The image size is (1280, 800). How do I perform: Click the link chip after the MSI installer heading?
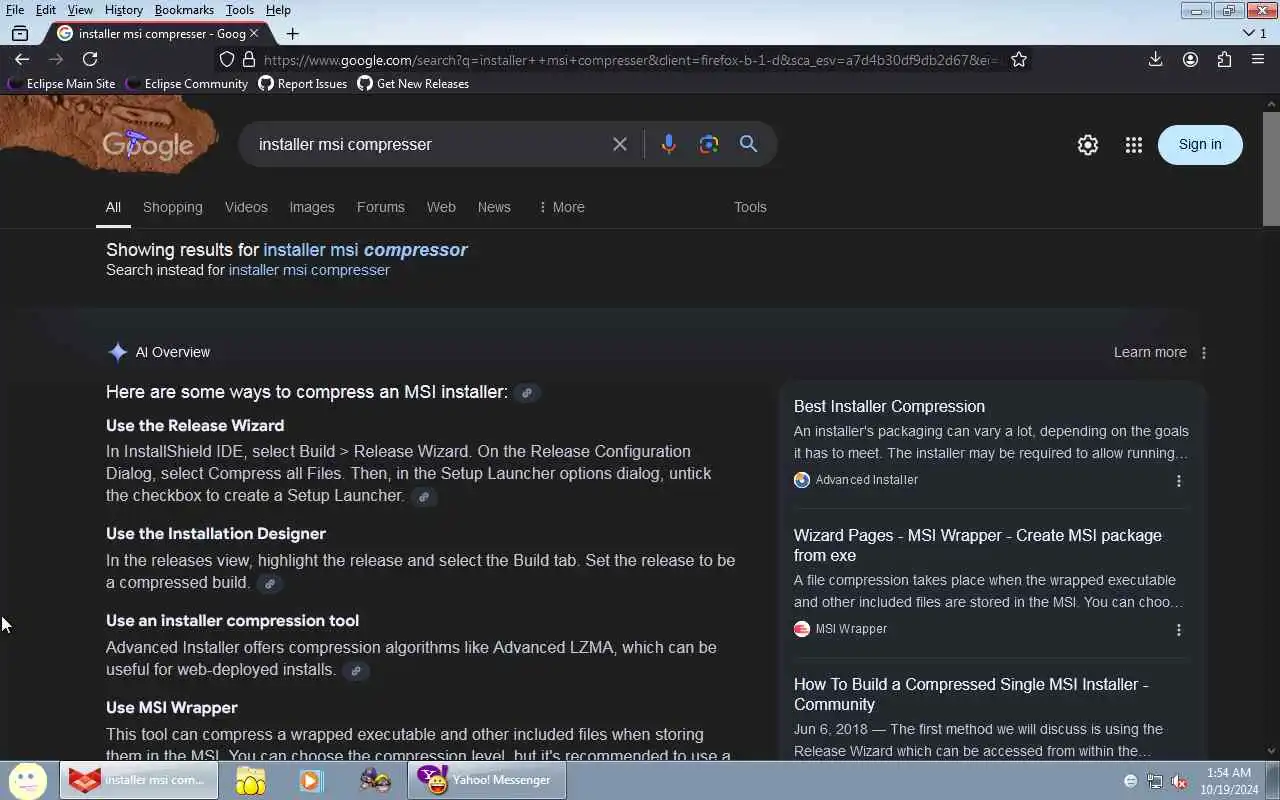(x=527, y=393)
